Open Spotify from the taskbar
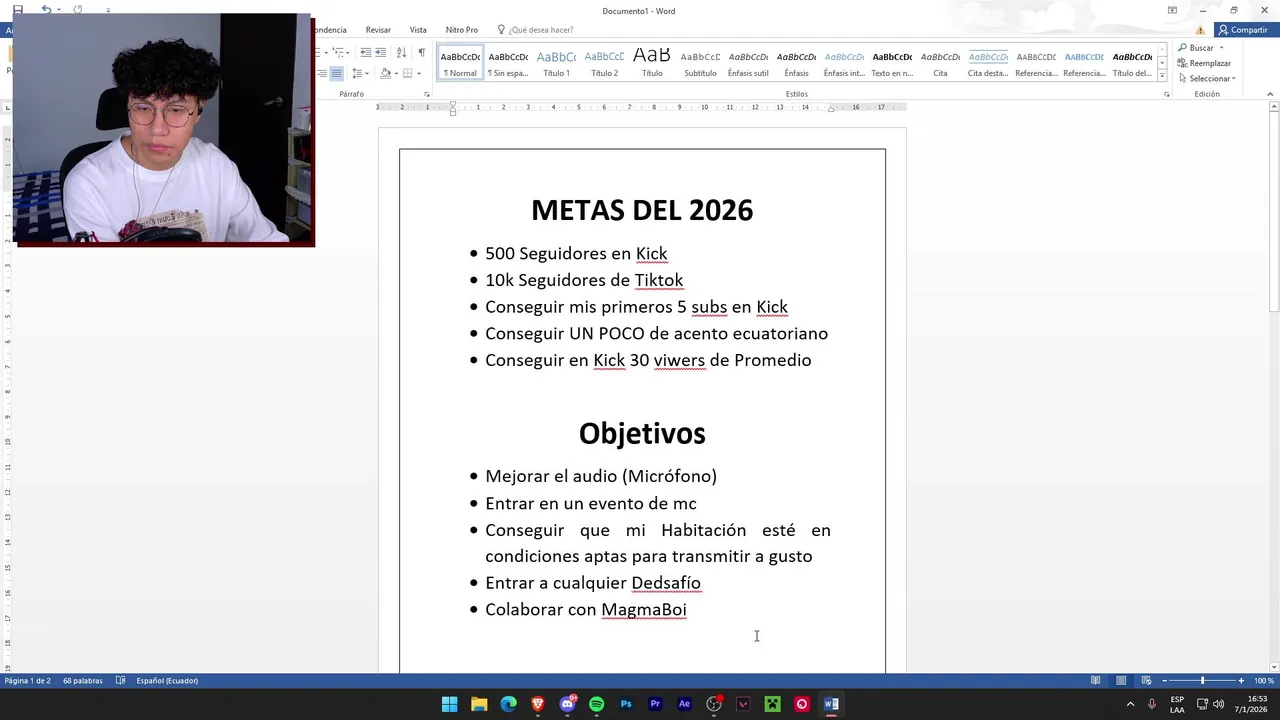The image size is (1280, 720). point(597,704)
